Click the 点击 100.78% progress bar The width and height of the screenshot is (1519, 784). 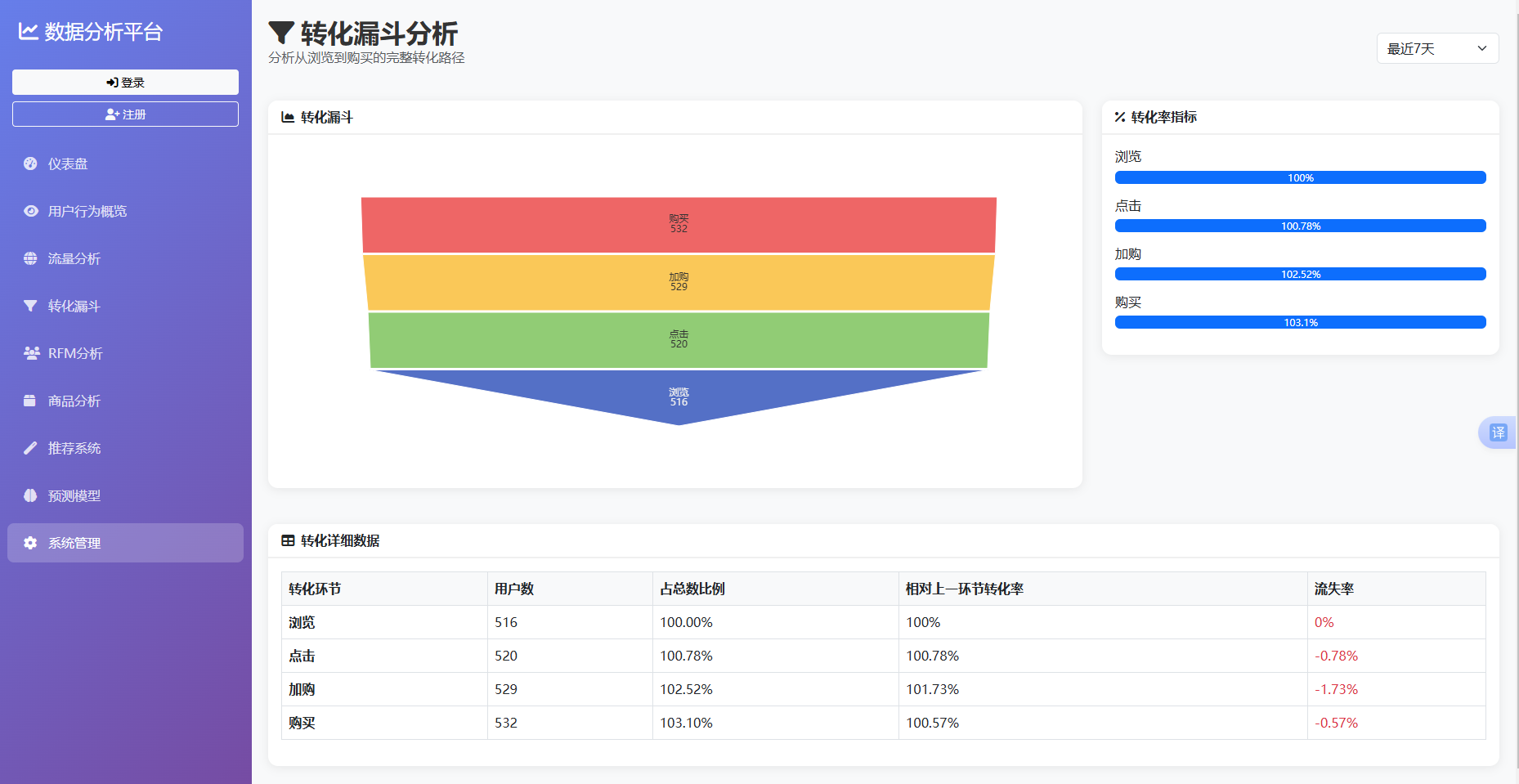(1300, 226)
